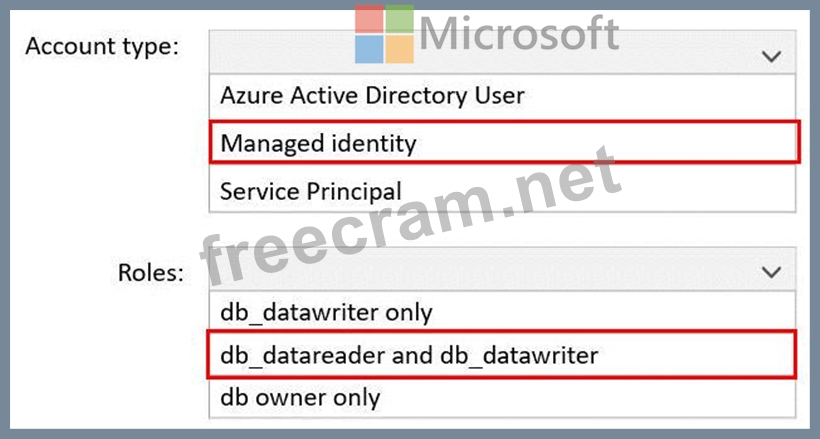This screenshot has height=439, width=820.
Task: Open the Roles dropdown chevron
Action: click(x=771, y=271)
